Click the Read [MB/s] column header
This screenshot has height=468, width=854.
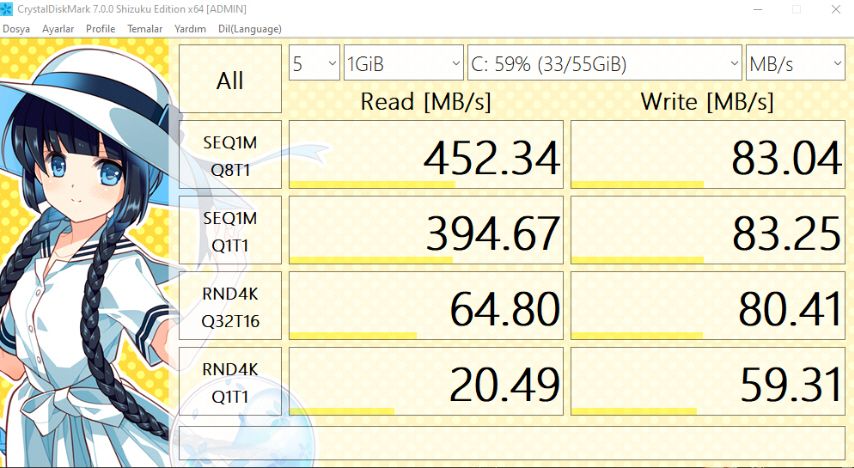(x=425, y=102)
